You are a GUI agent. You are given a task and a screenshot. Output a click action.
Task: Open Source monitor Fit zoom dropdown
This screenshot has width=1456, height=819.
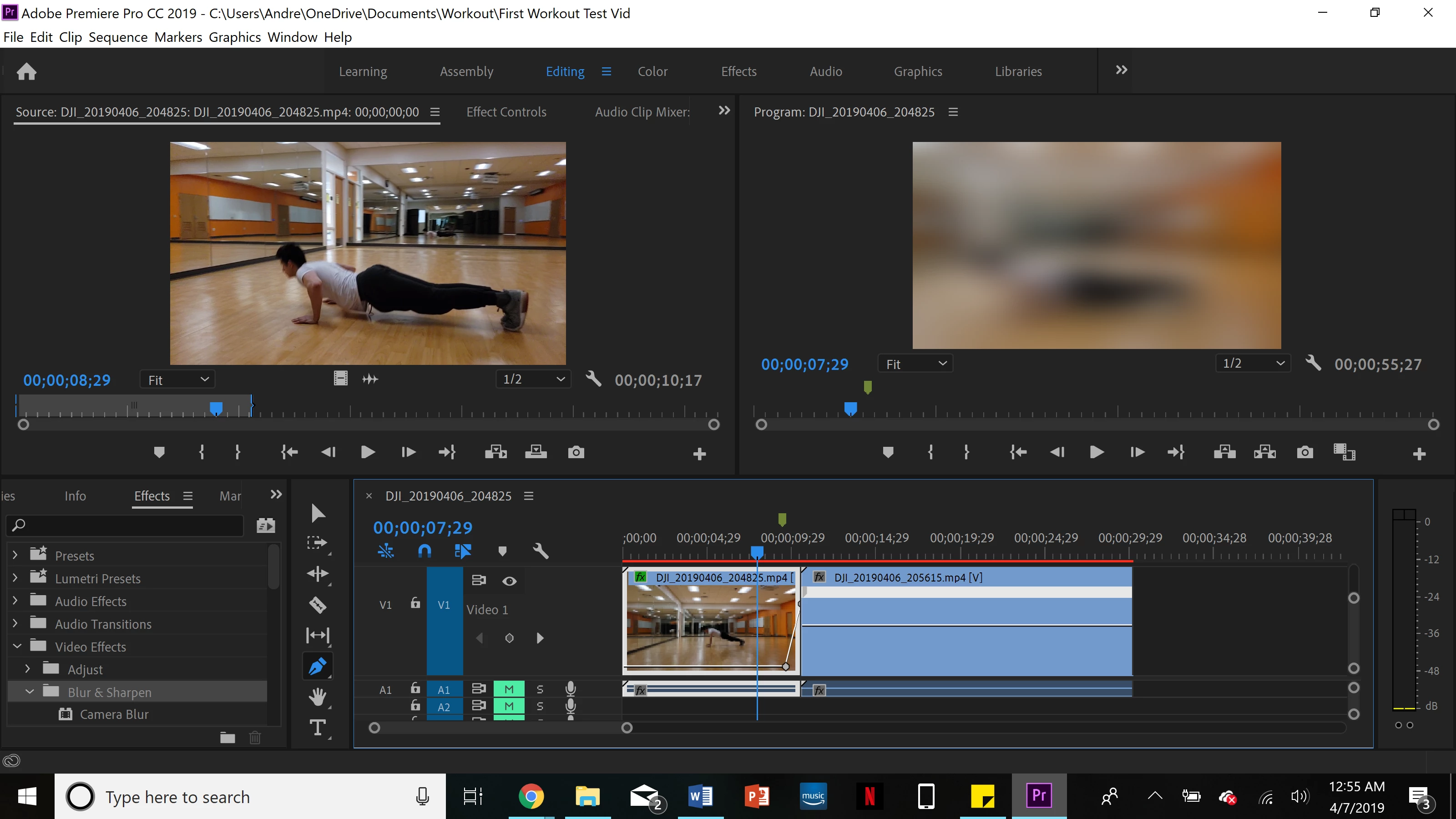tap(178, 380)
